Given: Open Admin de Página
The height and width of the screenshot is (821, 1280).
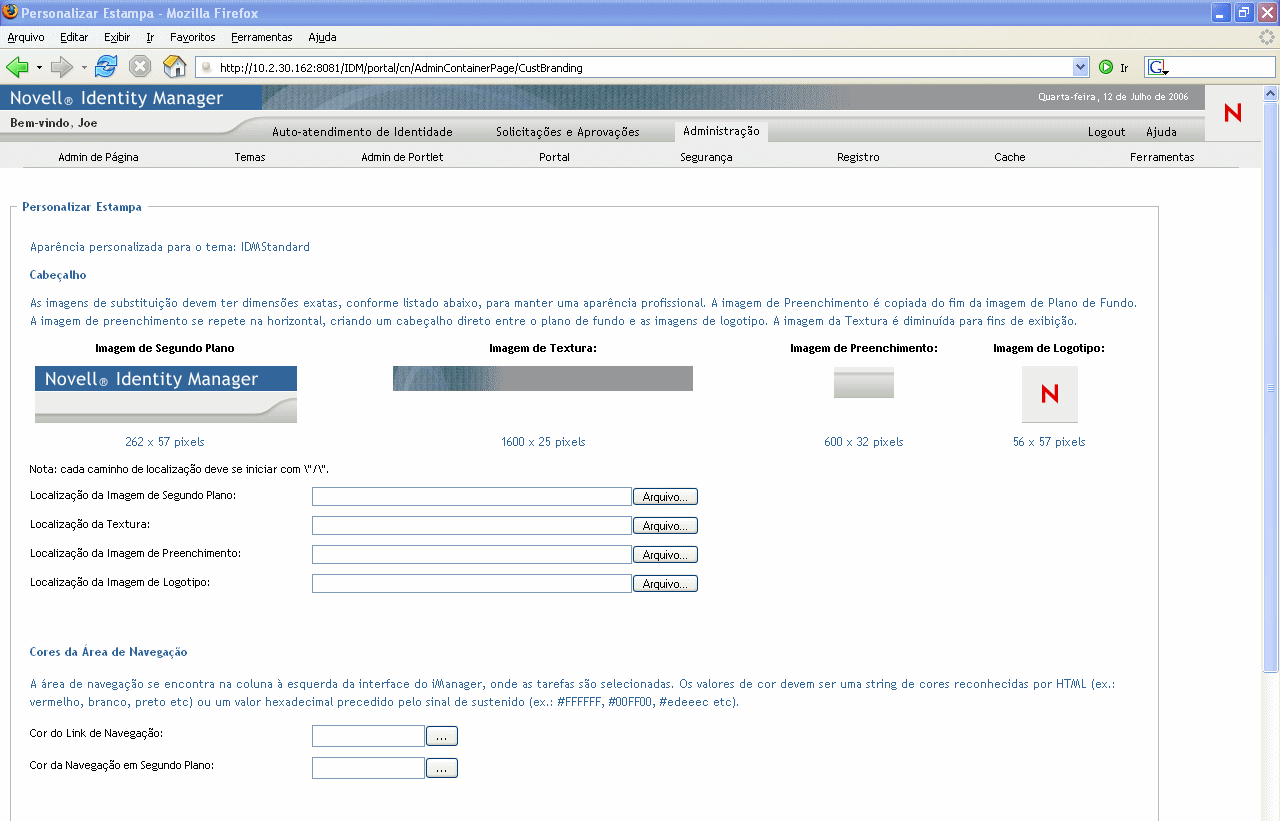Looking at the screenshot, I should [98, 157].
